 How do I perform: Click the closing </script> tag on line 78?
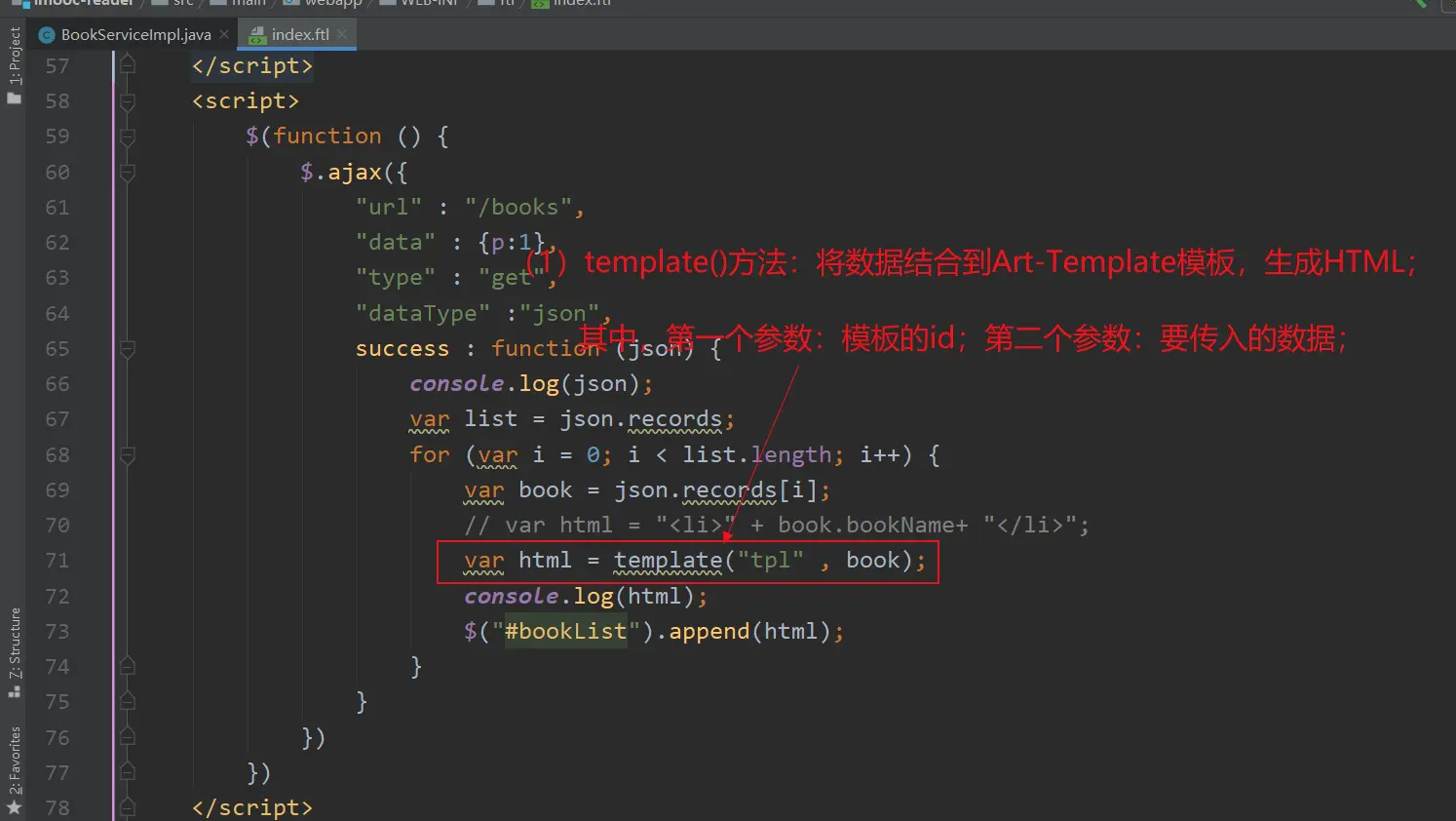[252, 807]
